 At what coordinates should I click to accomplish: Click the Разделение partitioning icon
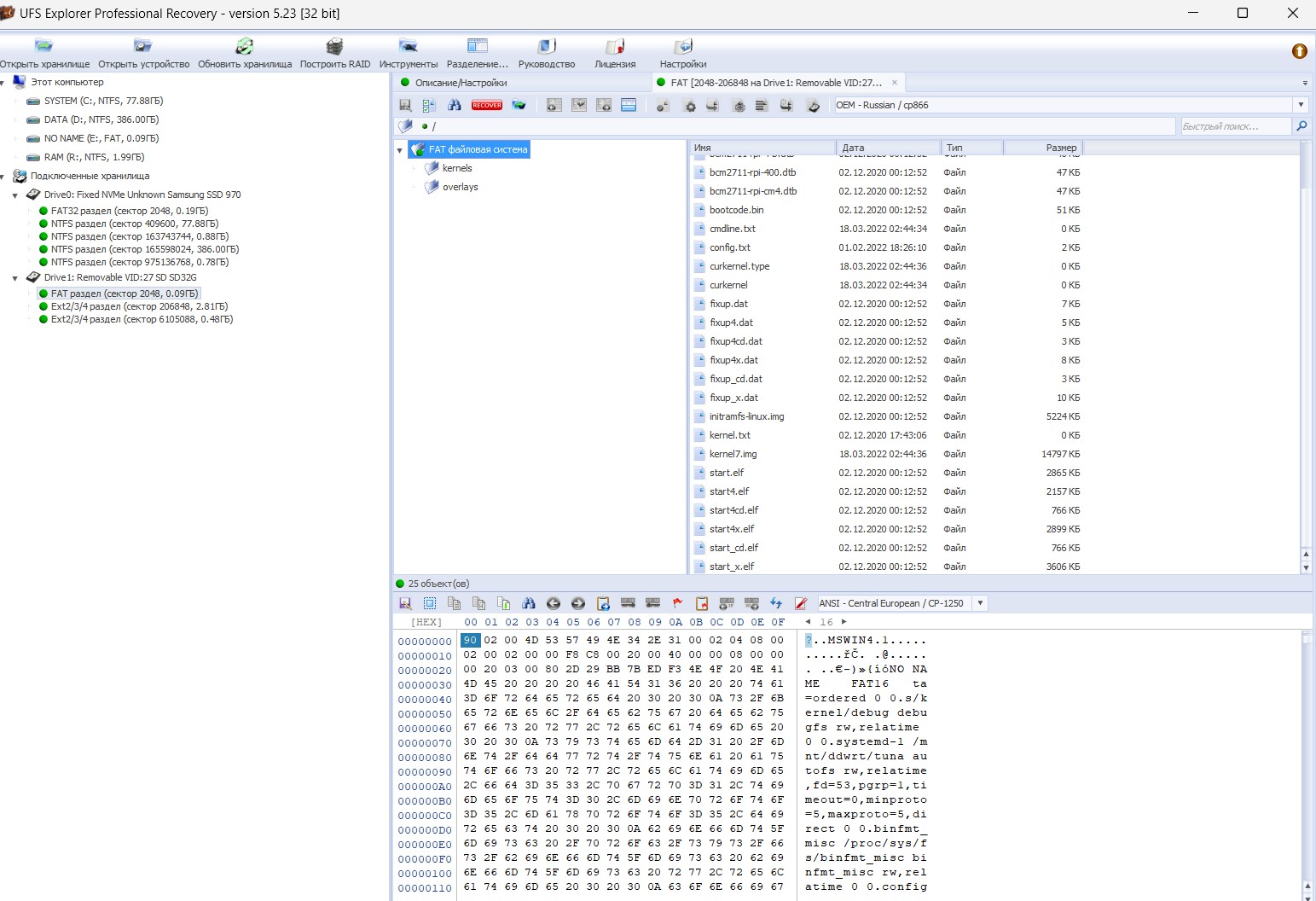click(x=478, y=46)
